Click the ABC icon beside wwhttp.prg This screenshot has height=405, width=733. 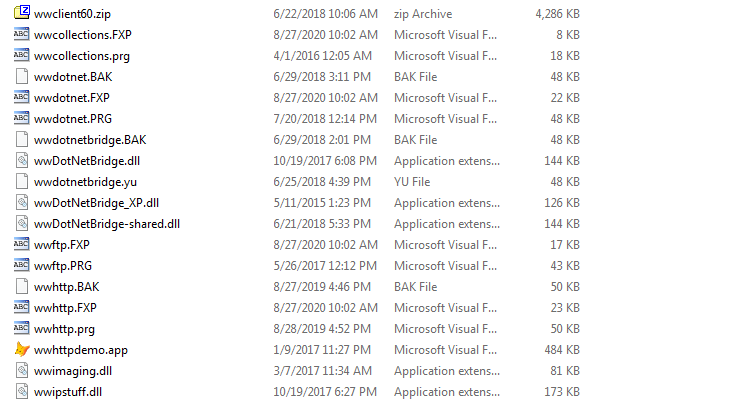tap(22, 328)
